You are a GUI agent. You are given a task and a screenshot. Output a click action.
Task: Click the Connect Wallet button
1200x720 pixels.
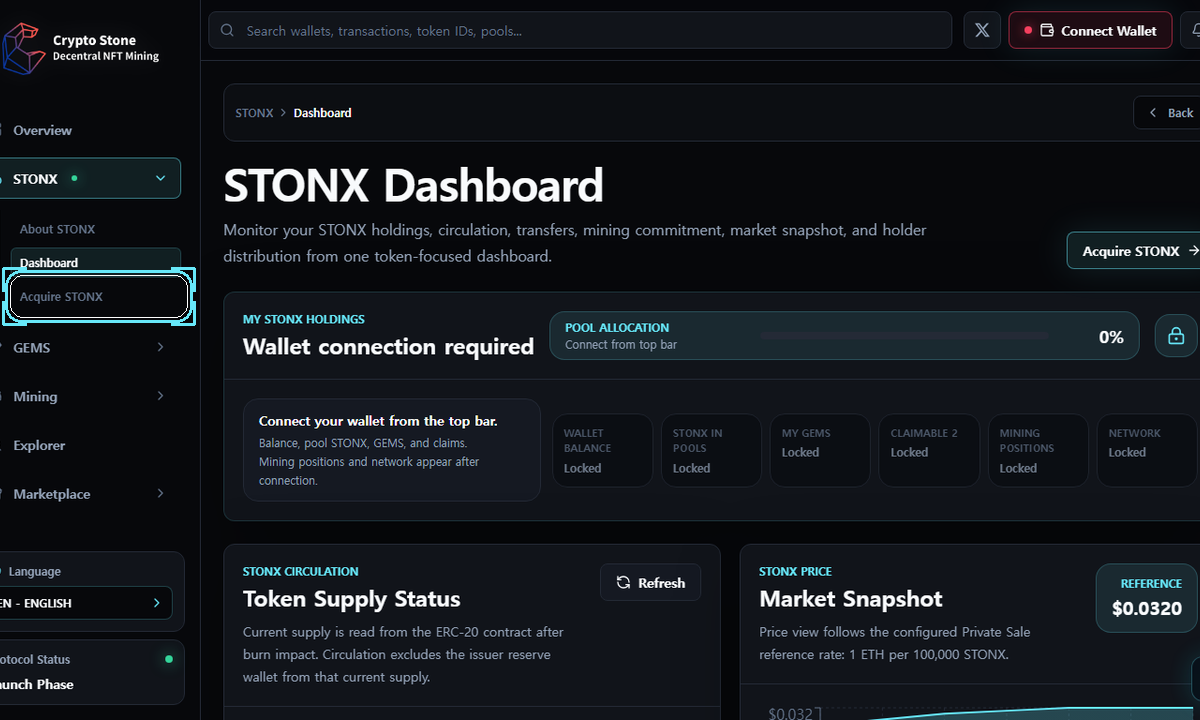pos(1088,31)
